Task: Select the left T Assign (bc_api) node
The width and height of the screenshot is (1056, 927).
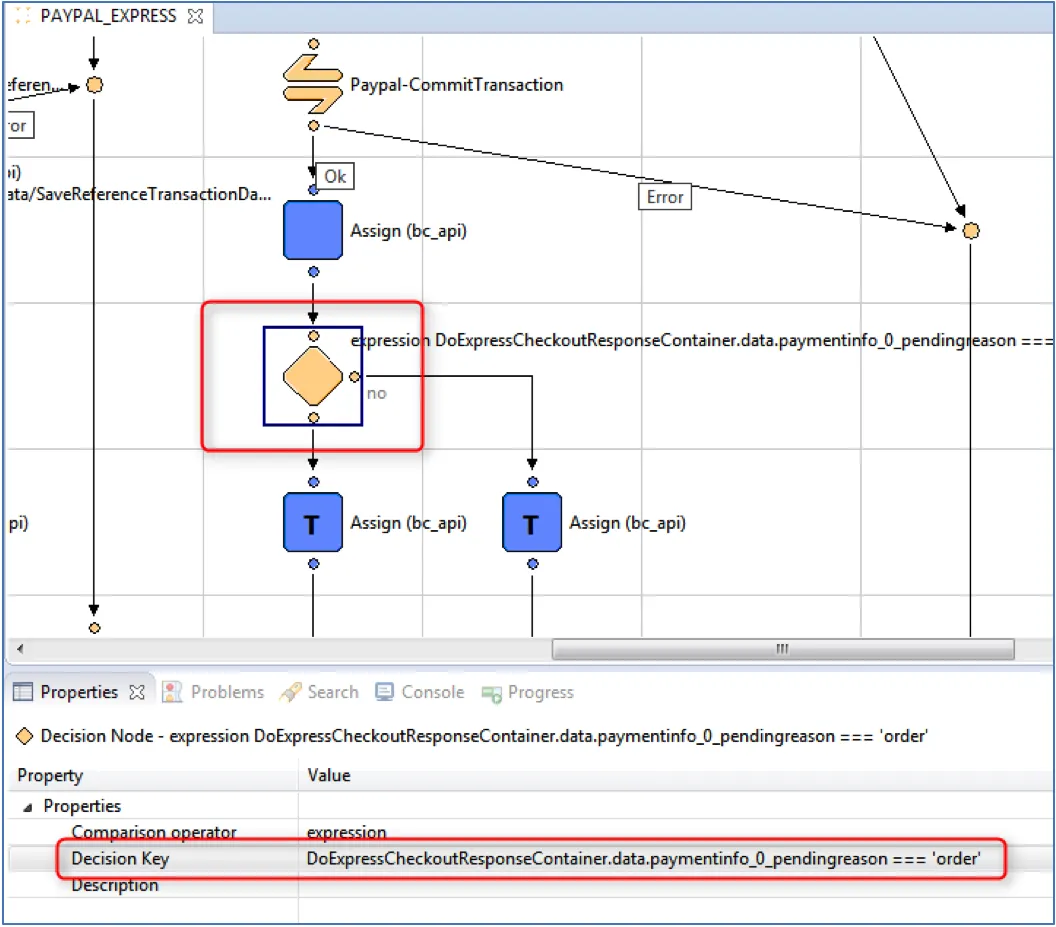Action: click(x=312, y=523)
